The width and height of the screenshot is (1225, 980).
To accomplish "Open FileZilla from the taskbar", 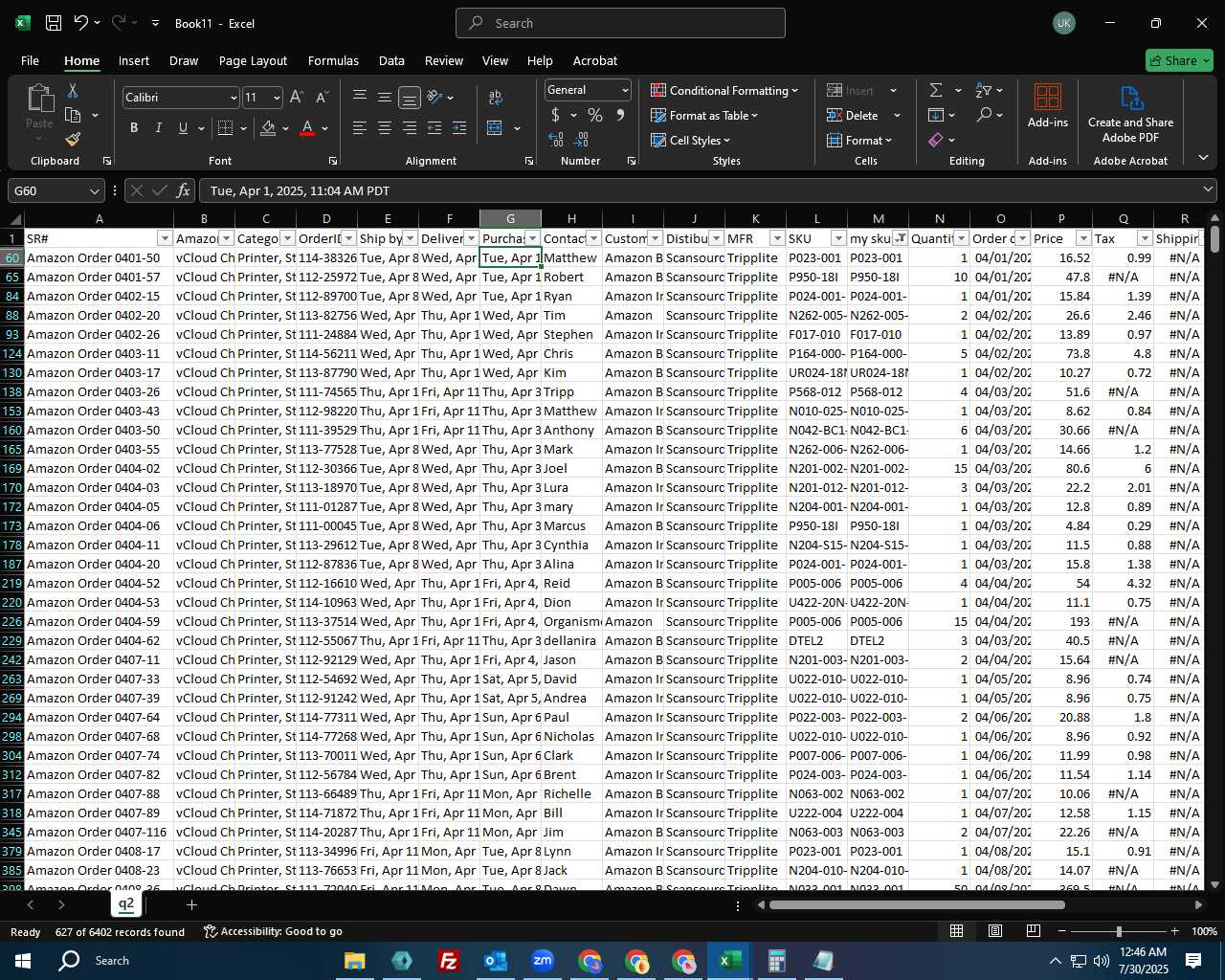I will coord(448,961).
